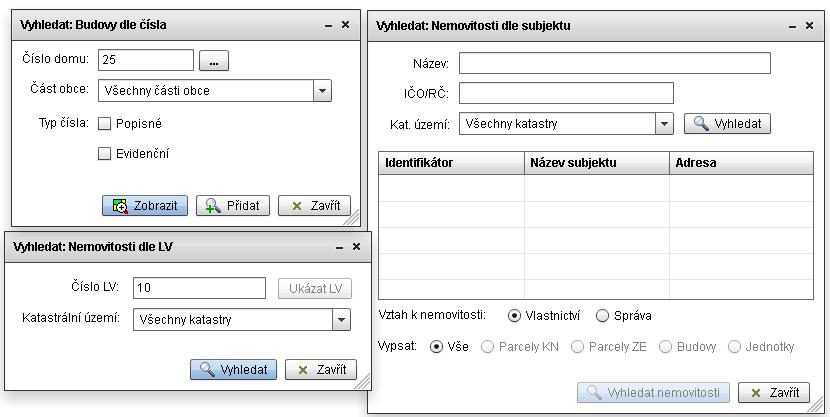This screenshot has width=830, height=417.
Task: Open Kat. území dropdown in subjektu window
Action: point(664,124)
